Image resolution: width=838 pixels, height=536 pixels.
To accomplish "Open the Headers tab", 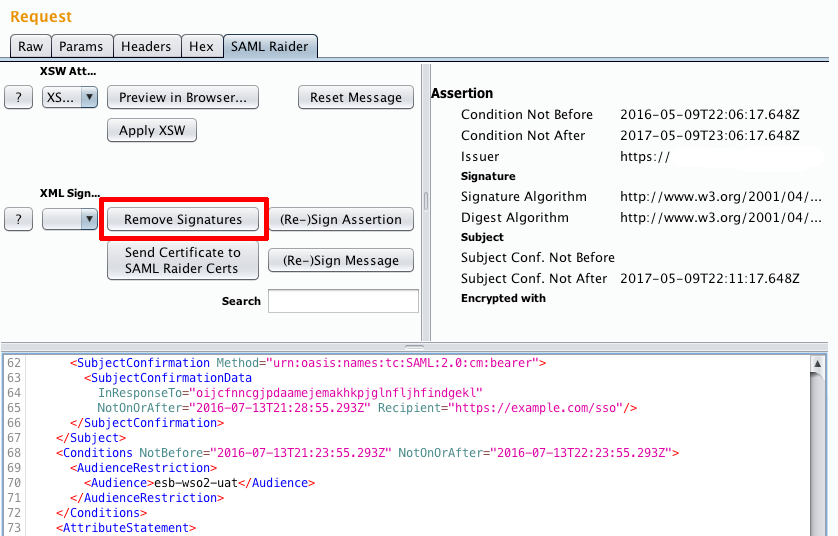I will click(x=146, y=46).
